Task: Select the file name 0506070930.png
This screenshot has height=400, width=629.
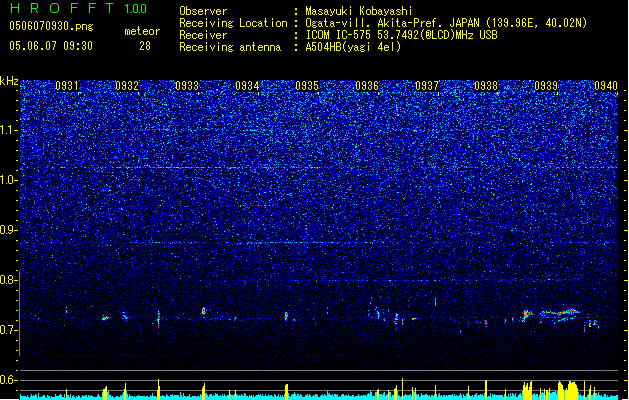Action: pyautogui.click(x=51, y=26)
